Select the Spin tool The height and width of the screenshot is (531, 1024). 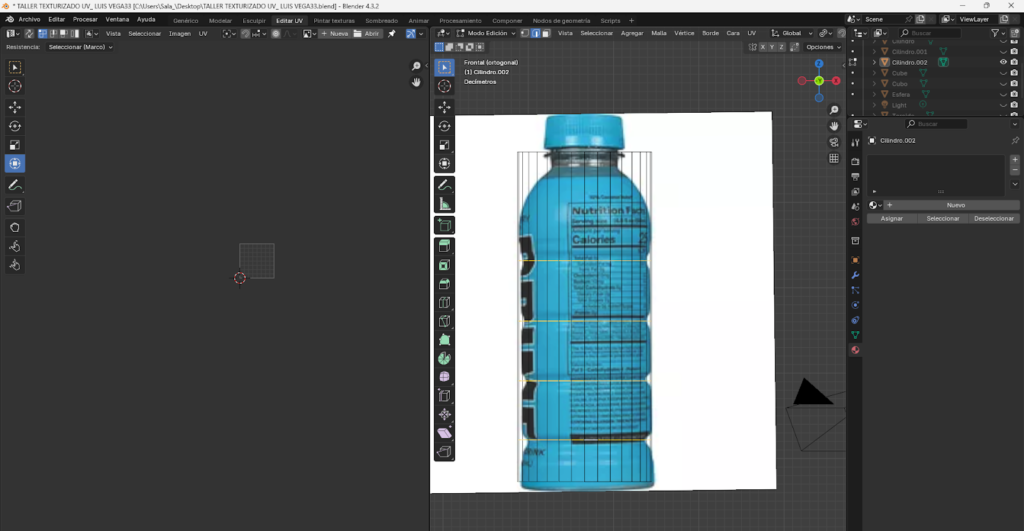[x=444, y=359]
